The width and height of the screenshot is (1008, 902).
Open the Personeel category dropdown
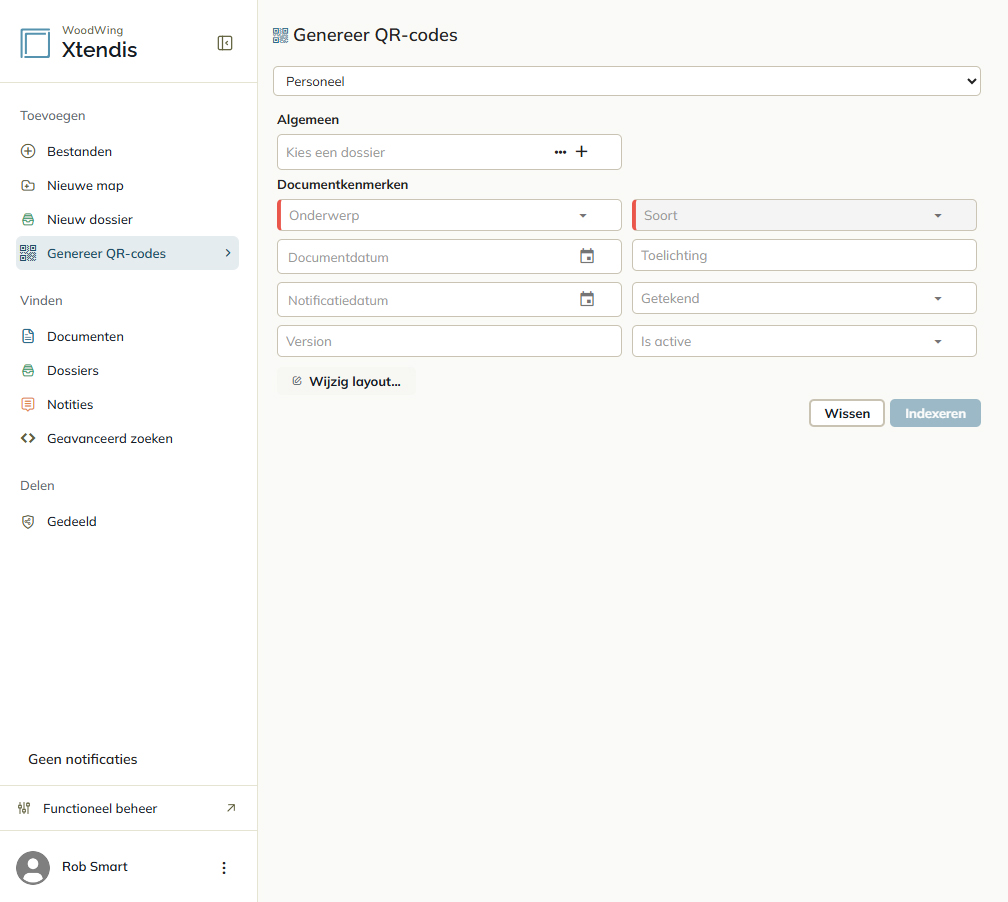[x=627, y=81]
